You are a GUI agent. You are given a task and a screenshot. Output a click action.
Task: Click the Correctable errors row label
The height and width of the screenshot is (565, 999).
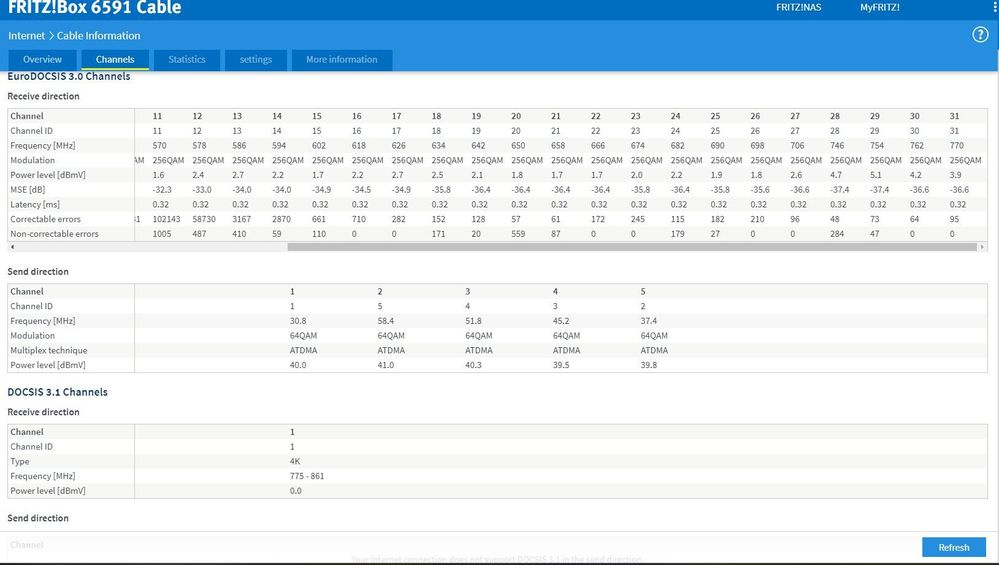click(45, 219)
